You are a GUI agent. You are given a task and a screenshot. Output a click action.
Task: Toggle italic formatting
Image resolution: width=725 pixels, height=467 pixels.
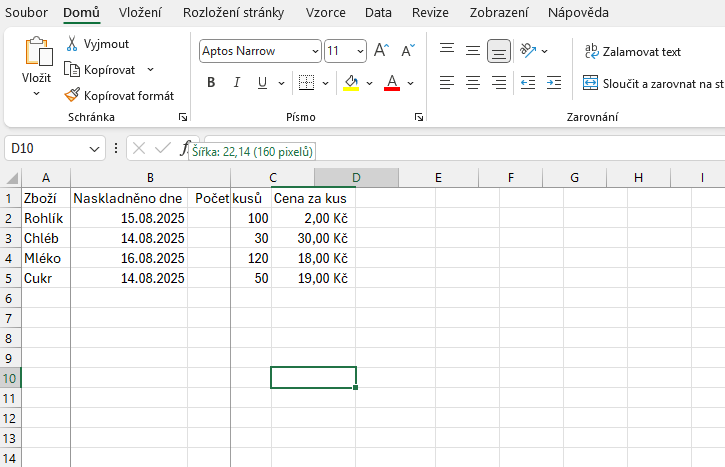point(237,83)
